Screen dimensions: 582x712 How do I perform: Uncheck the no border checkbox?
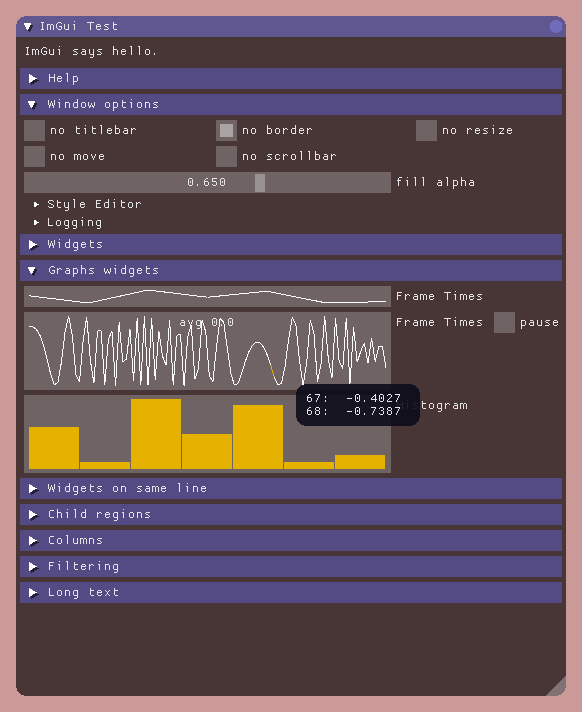click(x=226, y=130)
